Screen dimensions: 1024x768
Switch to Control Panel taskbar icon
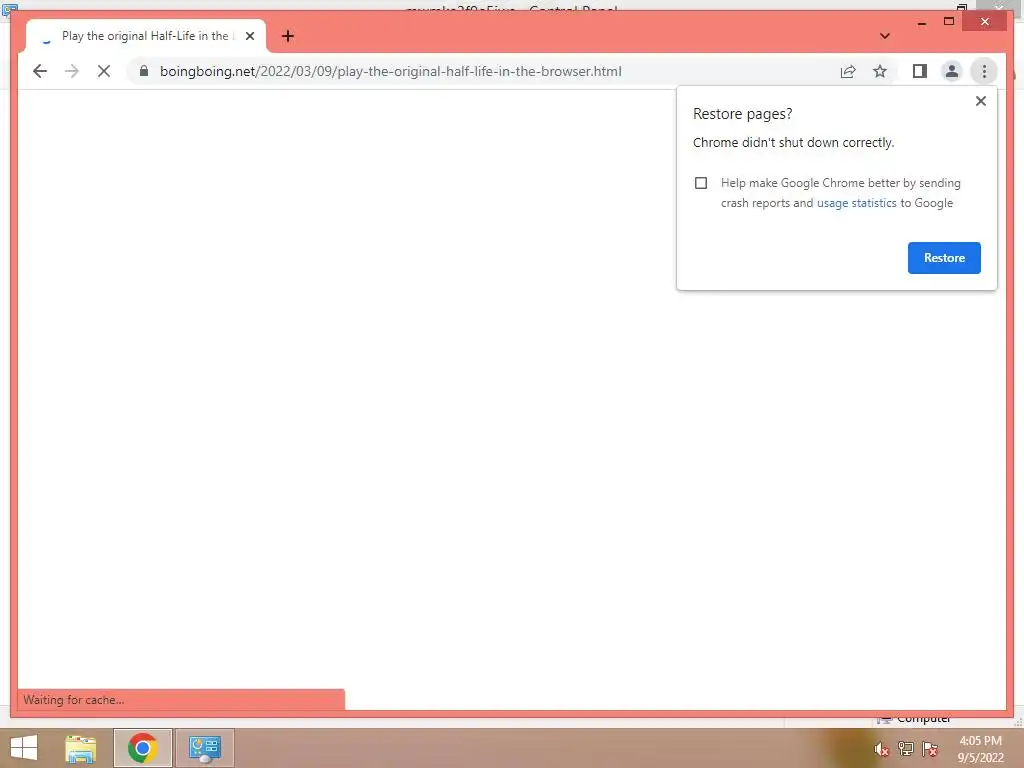tap(204, 748)
